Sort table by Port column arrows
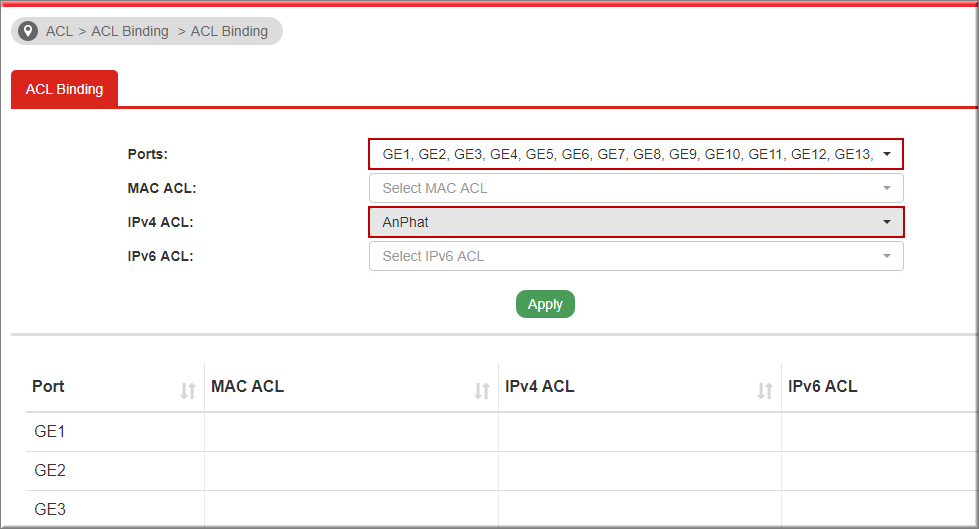979x529 pixels. 188,390
